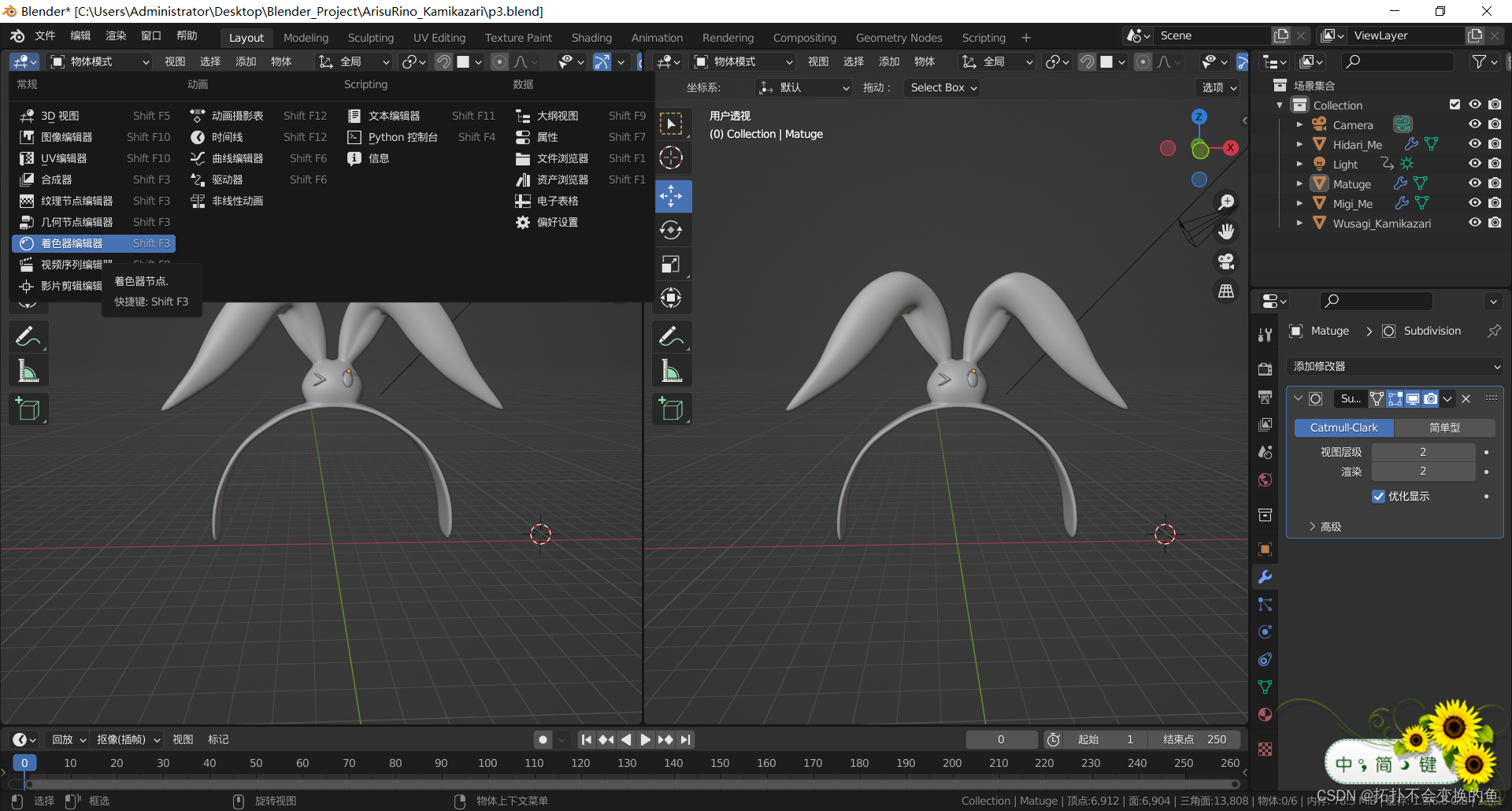Select the Add Cube tool in left viewport
The height and width of the screenshot is (811, 1512).
pyautogui.click(x=28, y=409)
